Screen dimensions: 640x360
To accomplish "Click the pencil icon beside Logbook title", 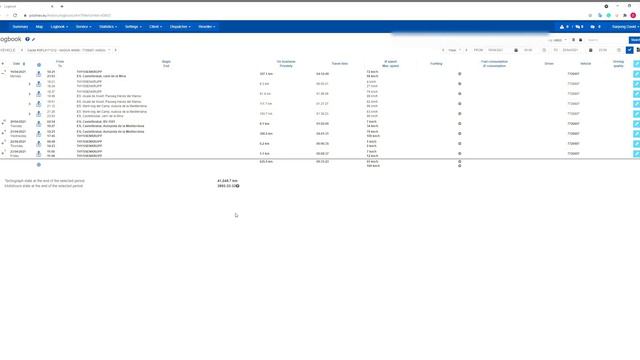I will pyautogui.click(x=33, y=40).
